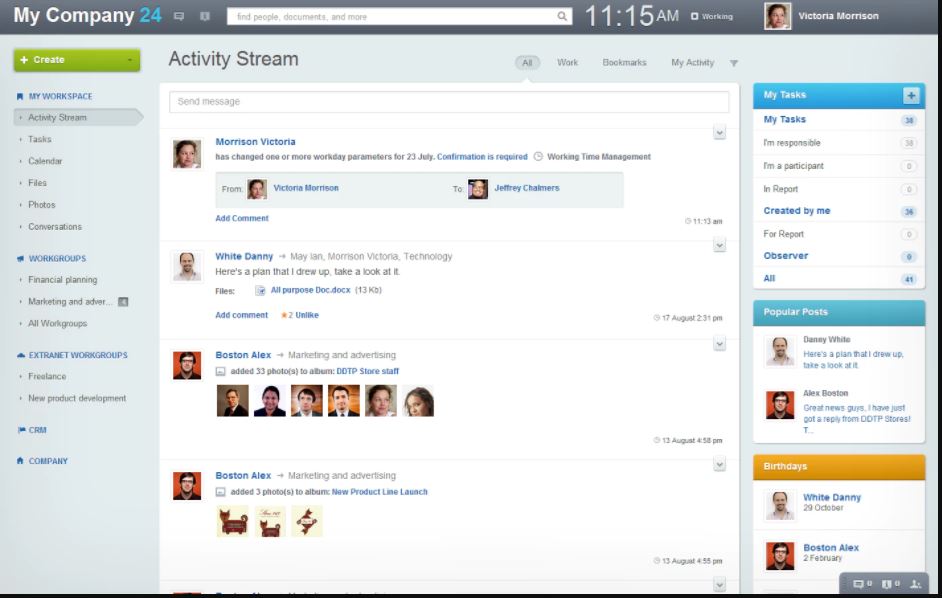
Task: Click the search magnifier icon
Action: point(562,16)
